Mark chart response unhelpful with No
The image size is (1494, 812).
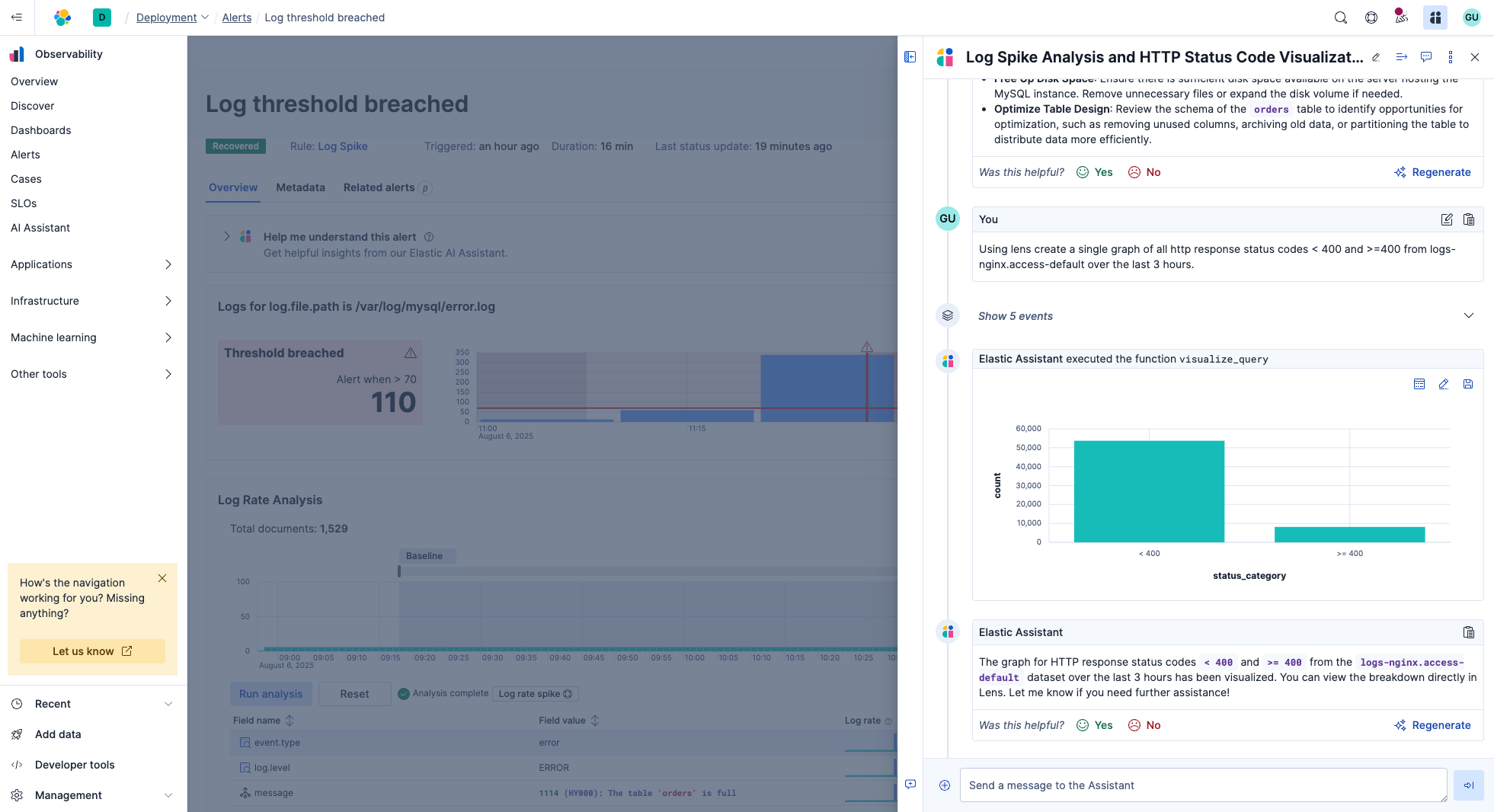[1144, 725]
